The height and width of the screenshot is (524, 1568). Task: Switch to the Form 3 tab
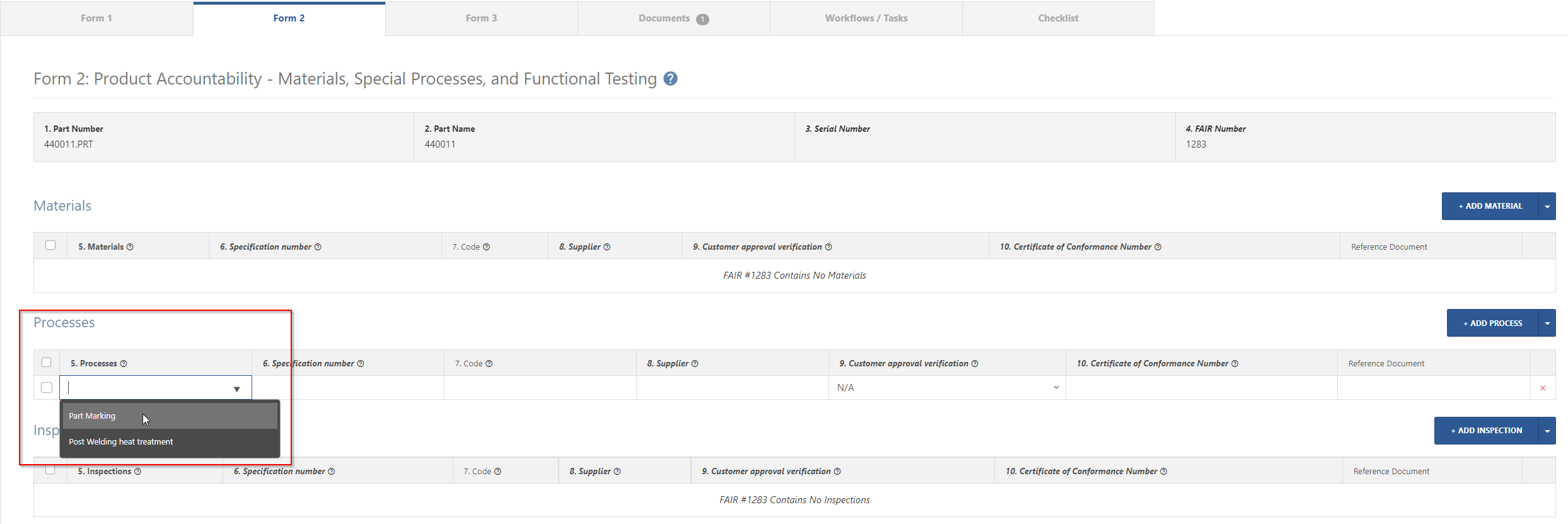click(x=481, y=18)
